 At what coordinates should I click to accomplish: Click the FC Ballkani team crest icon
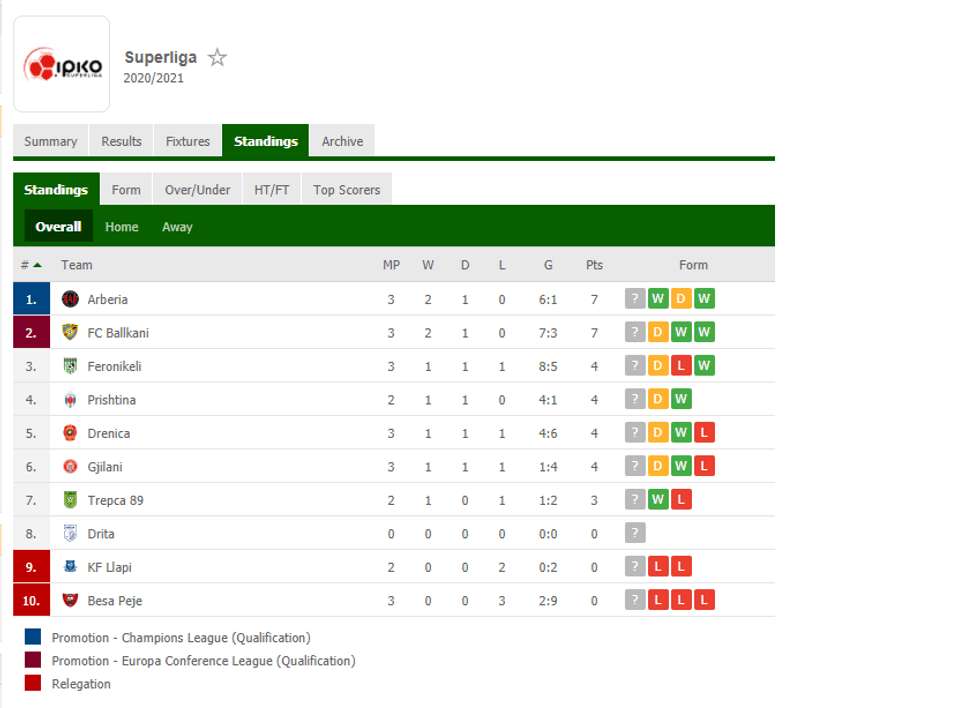pos(70,332)
